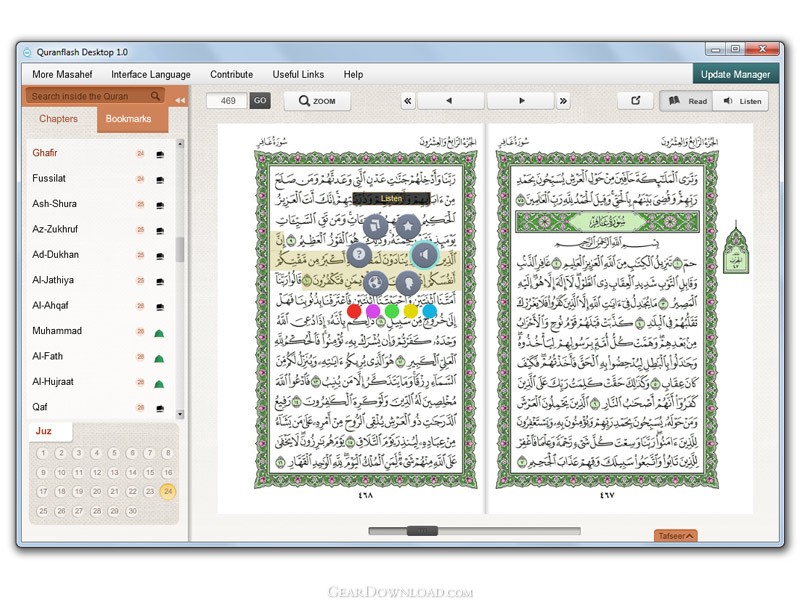This screenshot has height=600, width=800.
Task: Pick the blue highlight color
Action: pyautogui.click(x=430, y=310)
